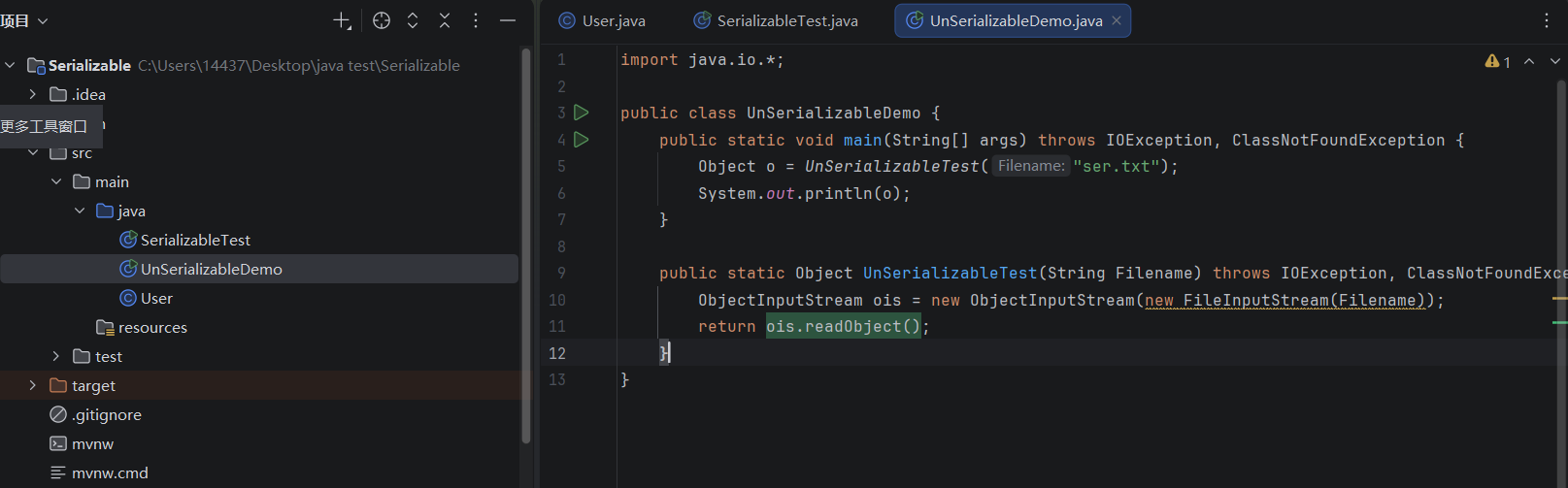Collapse all items in project tree
This screenshot has height=488, width=1568.
point(445,20)
